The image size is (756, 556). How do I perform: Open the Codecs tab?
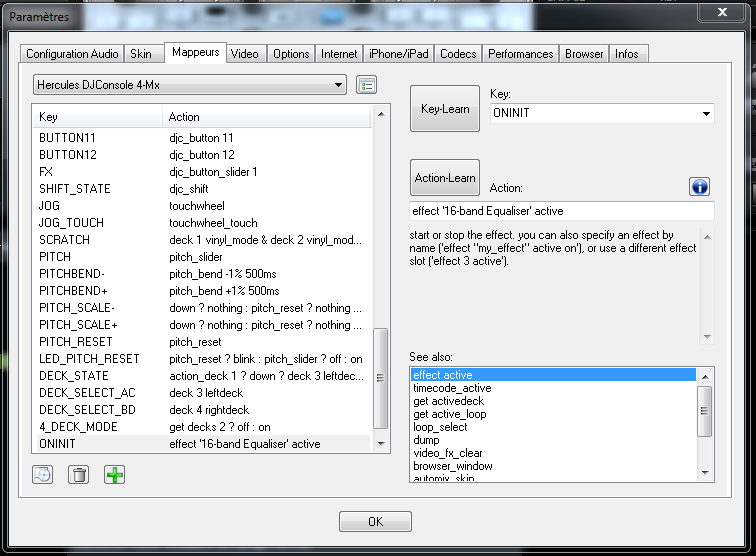pos(458,54)
